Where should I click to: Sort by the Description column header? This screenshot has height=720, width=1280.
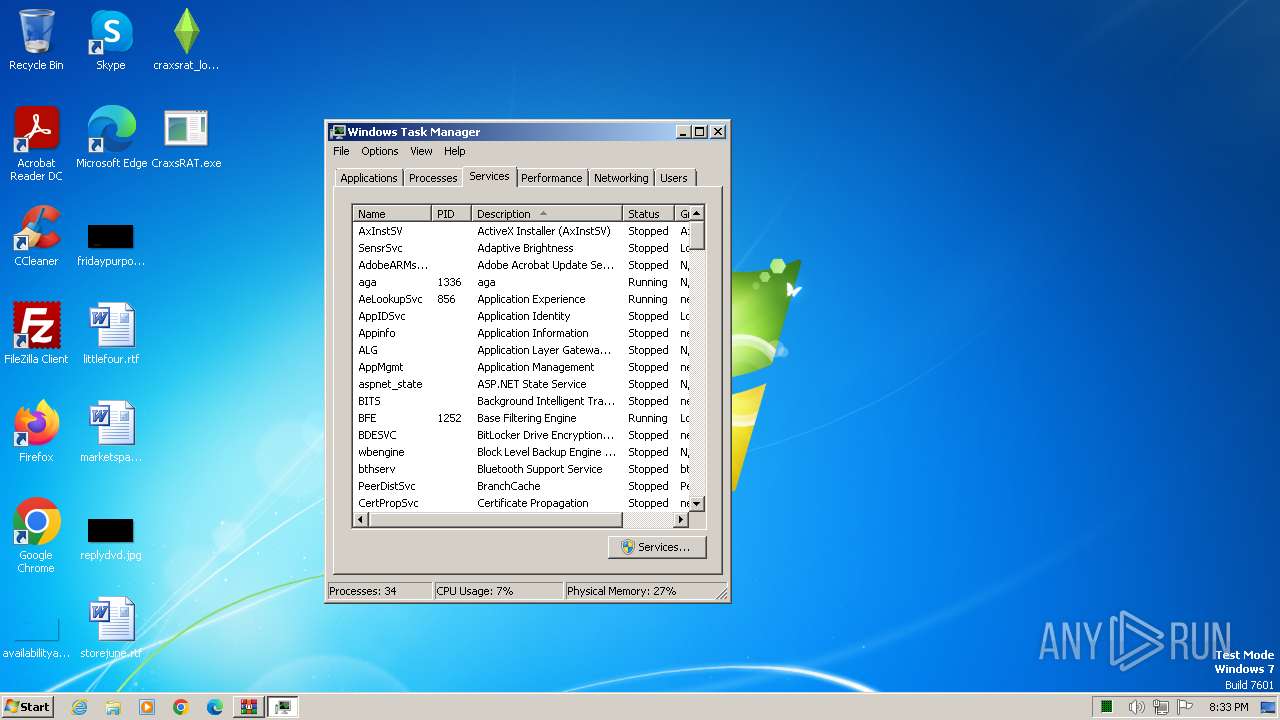[546, 214]
